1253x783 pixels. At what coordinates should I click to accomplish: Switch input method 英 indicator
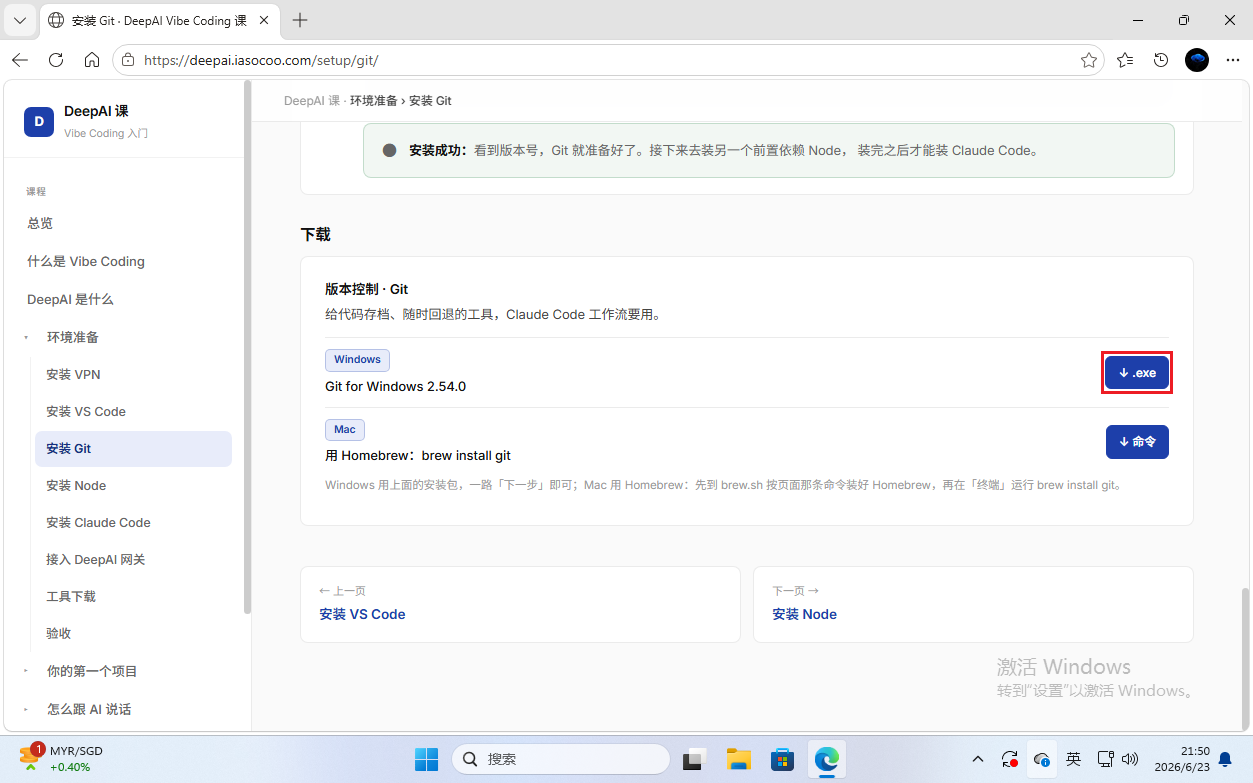(1073, 759)
